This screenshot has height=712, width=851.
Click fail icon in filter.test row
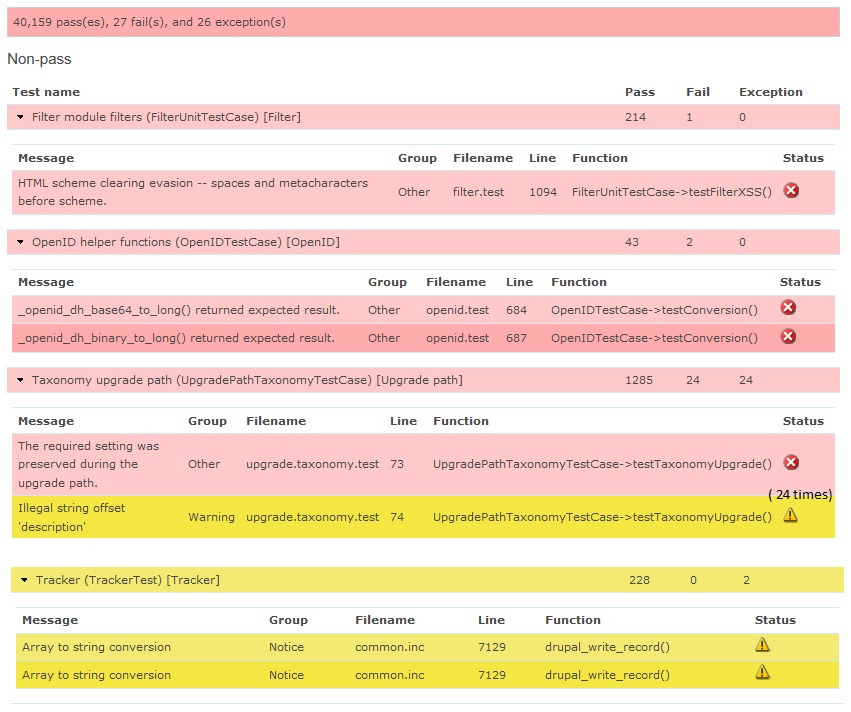click(x=791, y=190)
